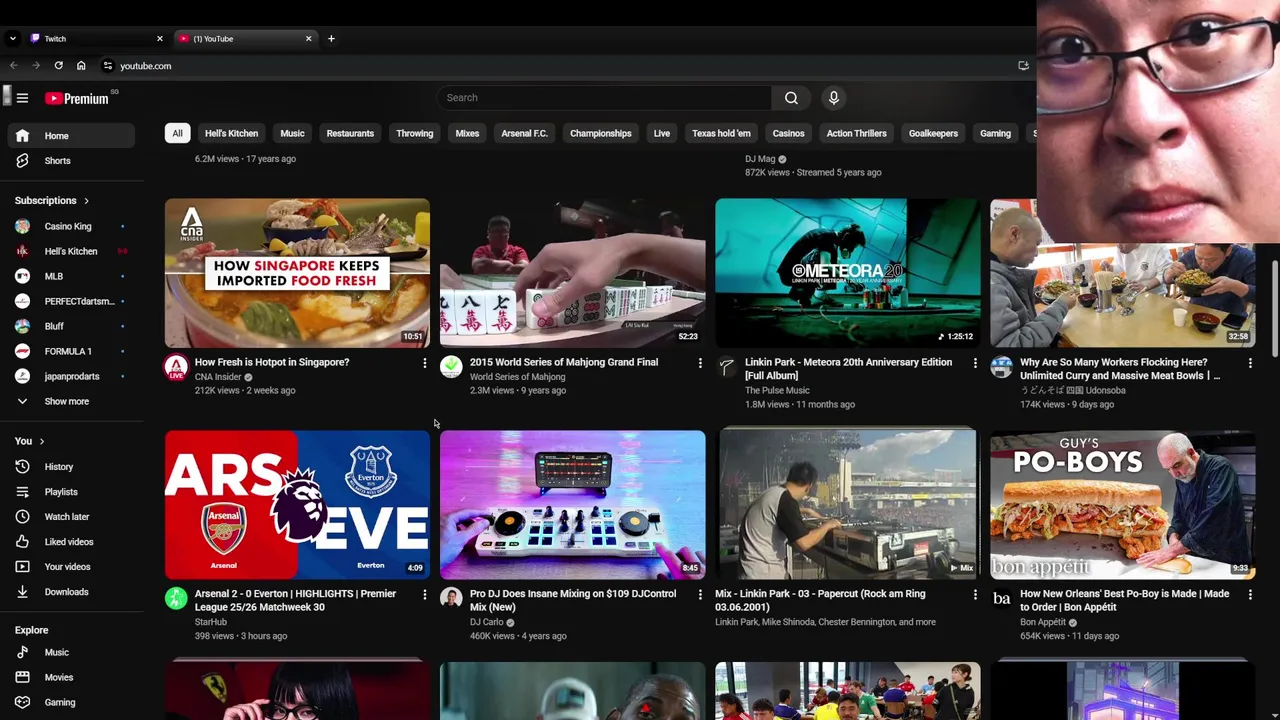Image resolution: width=1280 pixels, height=720 pixels.
Task: Open Bon Appétit channel link
Action: (1043, 622)
